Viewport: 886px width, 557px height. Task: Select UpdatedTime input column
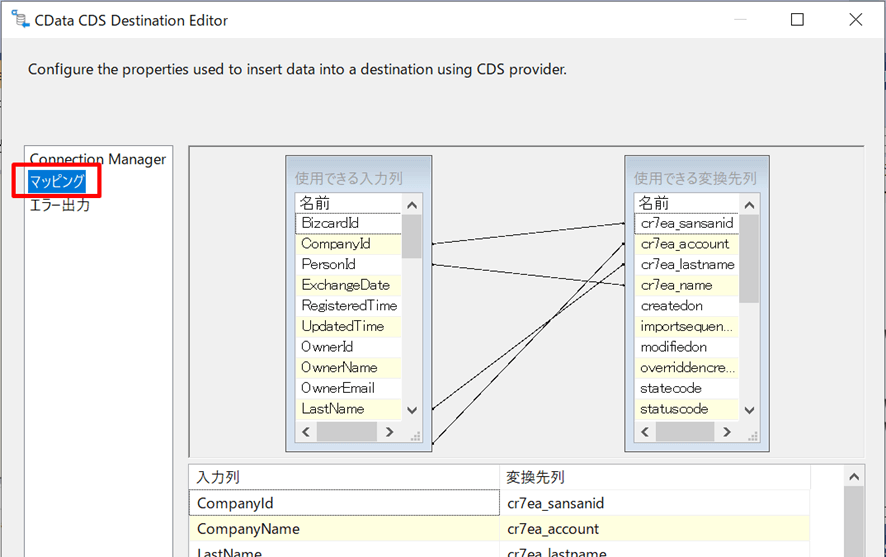[348, 327]
